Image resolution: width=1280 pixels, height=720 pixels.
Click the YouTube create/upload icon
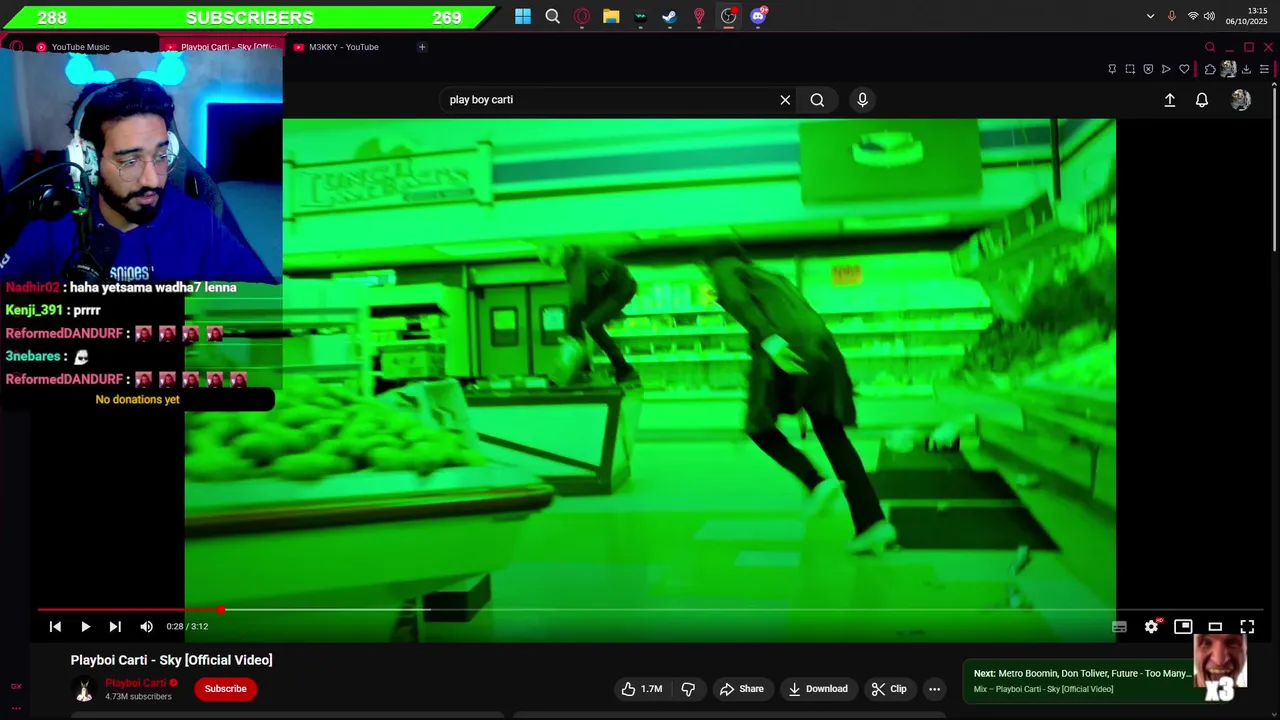point(1169,100)
